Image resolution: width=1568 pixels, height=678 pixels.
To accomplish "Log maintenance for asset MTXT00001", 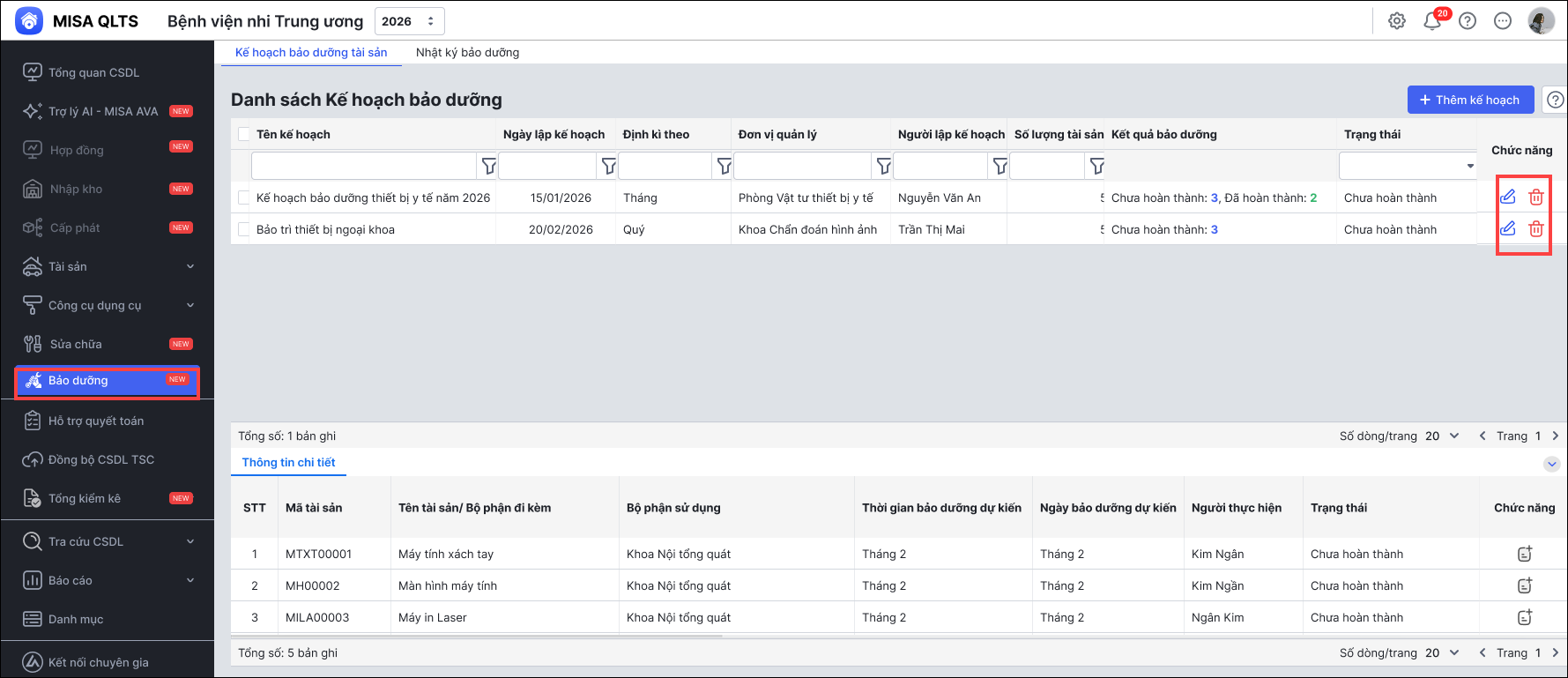I will 1525,554.
